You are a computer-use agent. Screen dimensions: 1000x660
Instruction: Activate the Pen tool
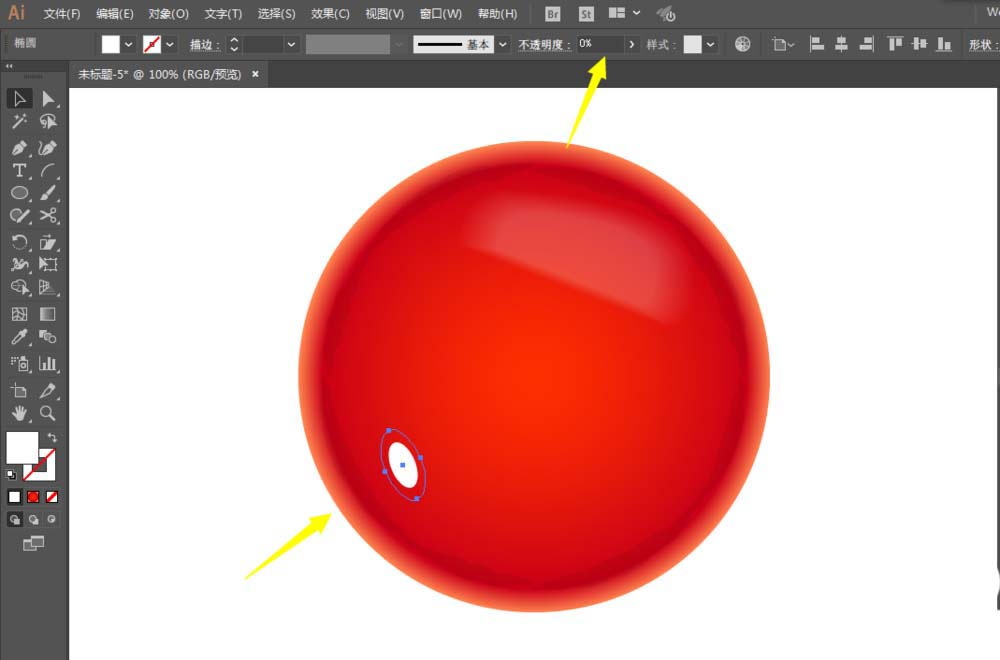(19, 148)
